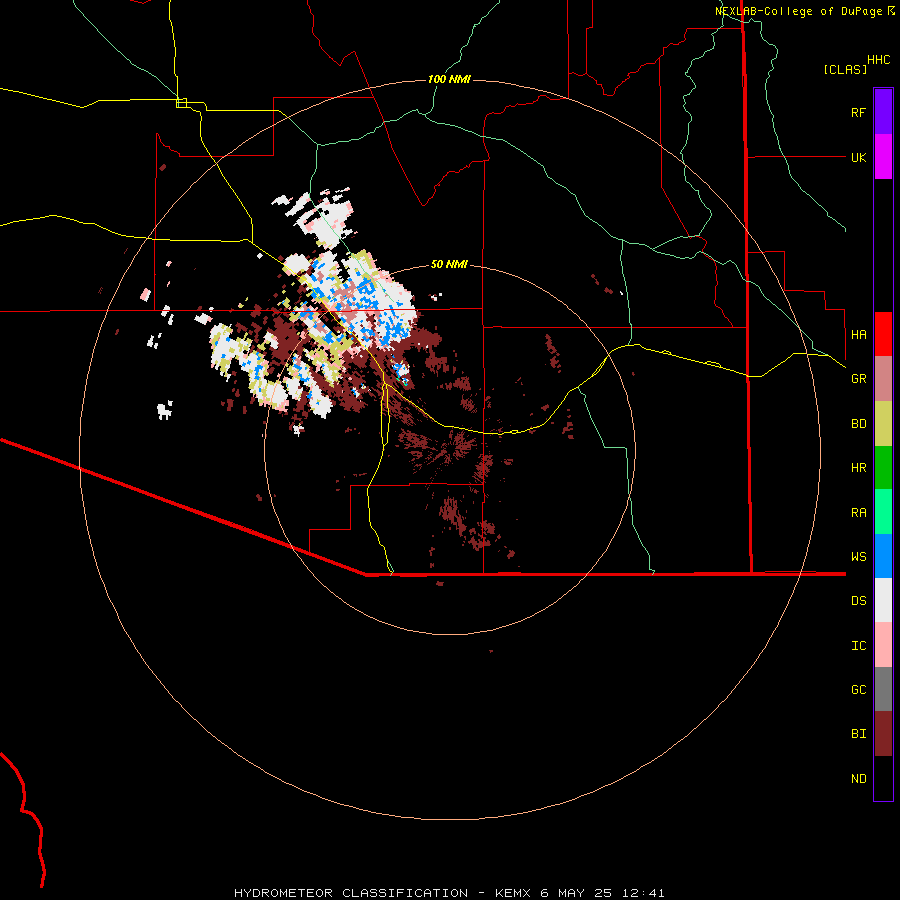The width and height of the screenshot is (900, 900).
Task: Click the UK magenta legend swatch
Action: (x=883, y=157)
